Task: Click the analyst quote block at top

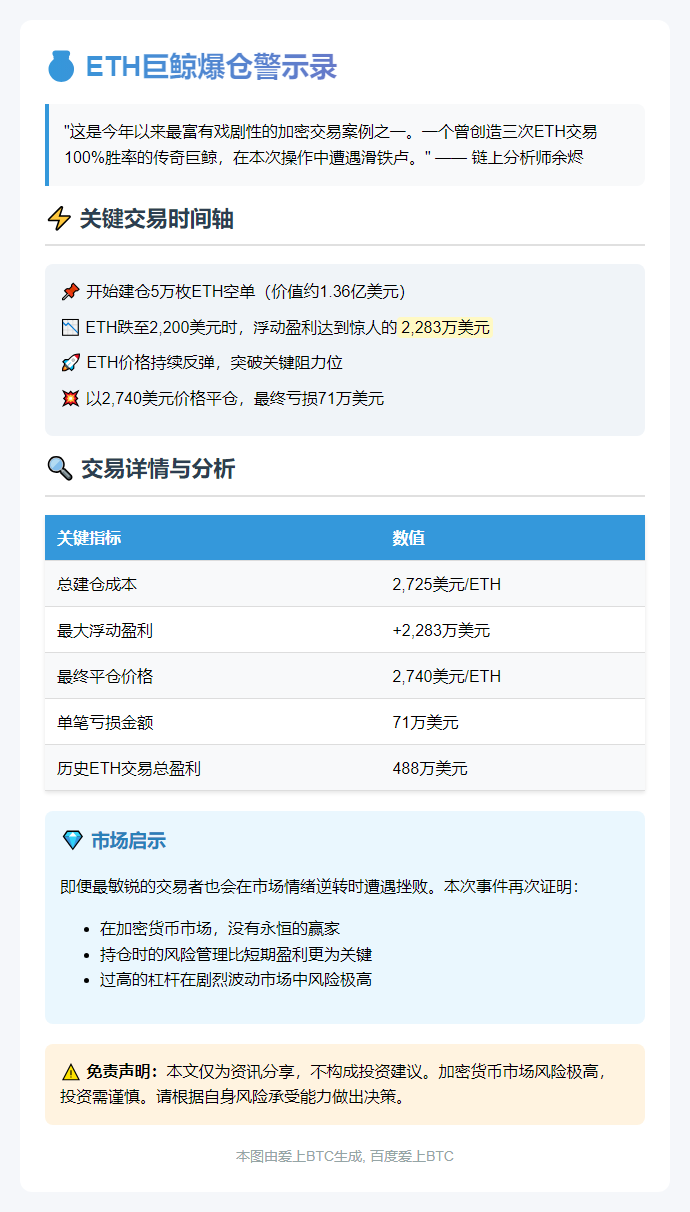Action: pyautogui.click(x=344, y=145)
